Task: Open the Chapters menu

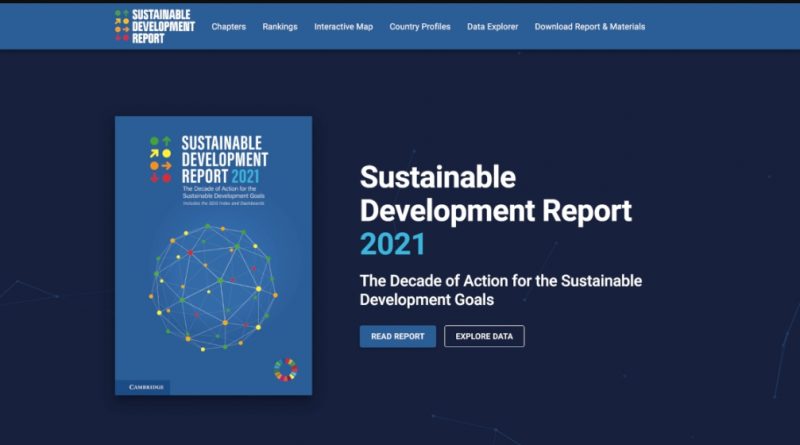Action: 229,27
